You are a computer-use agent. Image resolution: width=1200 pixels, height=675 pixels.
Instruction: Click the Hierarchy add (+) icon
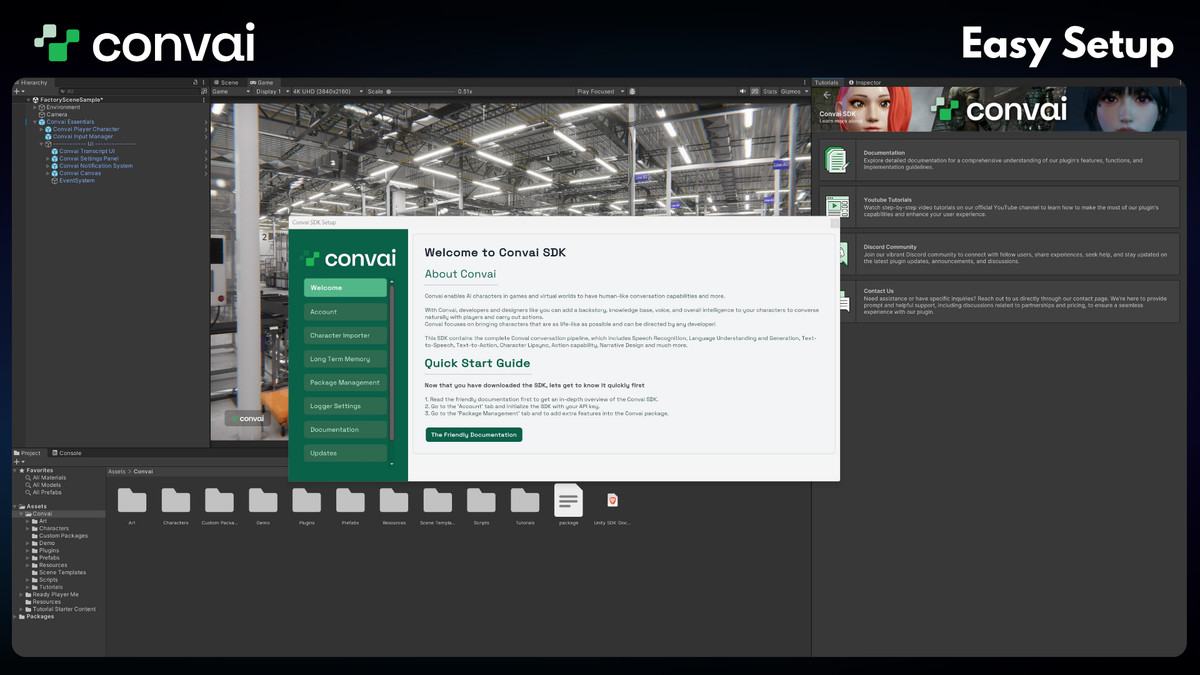17,91
